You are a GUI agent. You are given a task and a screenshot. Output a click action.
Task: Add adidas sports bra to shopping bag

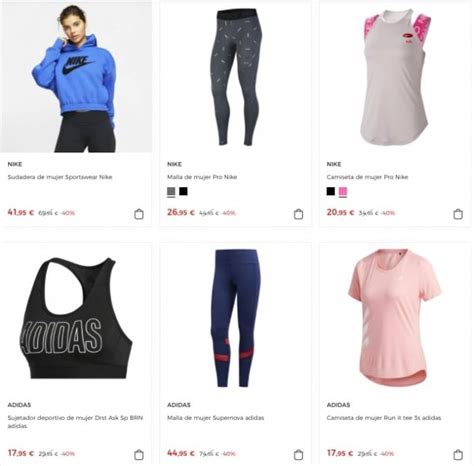139,455
